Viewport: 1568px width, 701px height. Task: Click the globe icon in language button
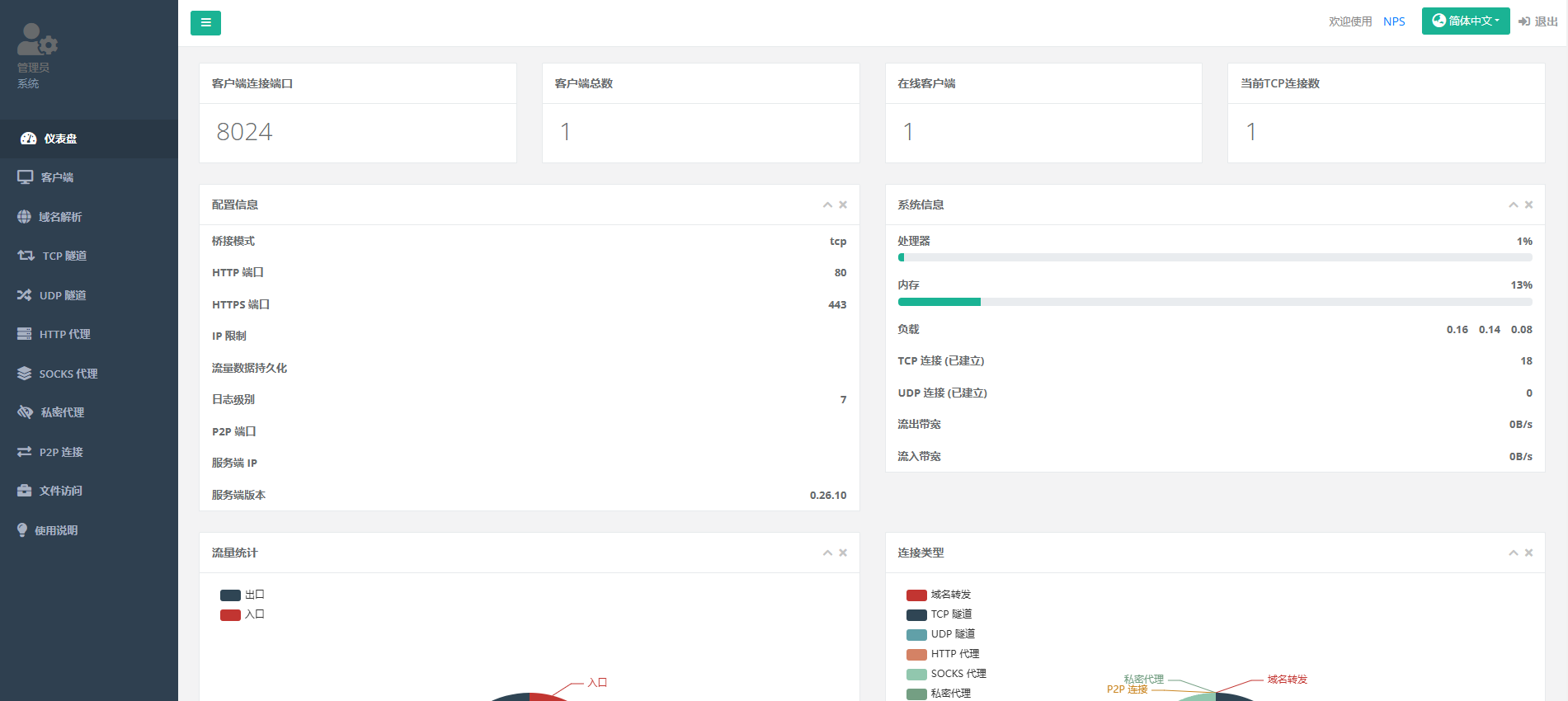tap(1439, 21)
